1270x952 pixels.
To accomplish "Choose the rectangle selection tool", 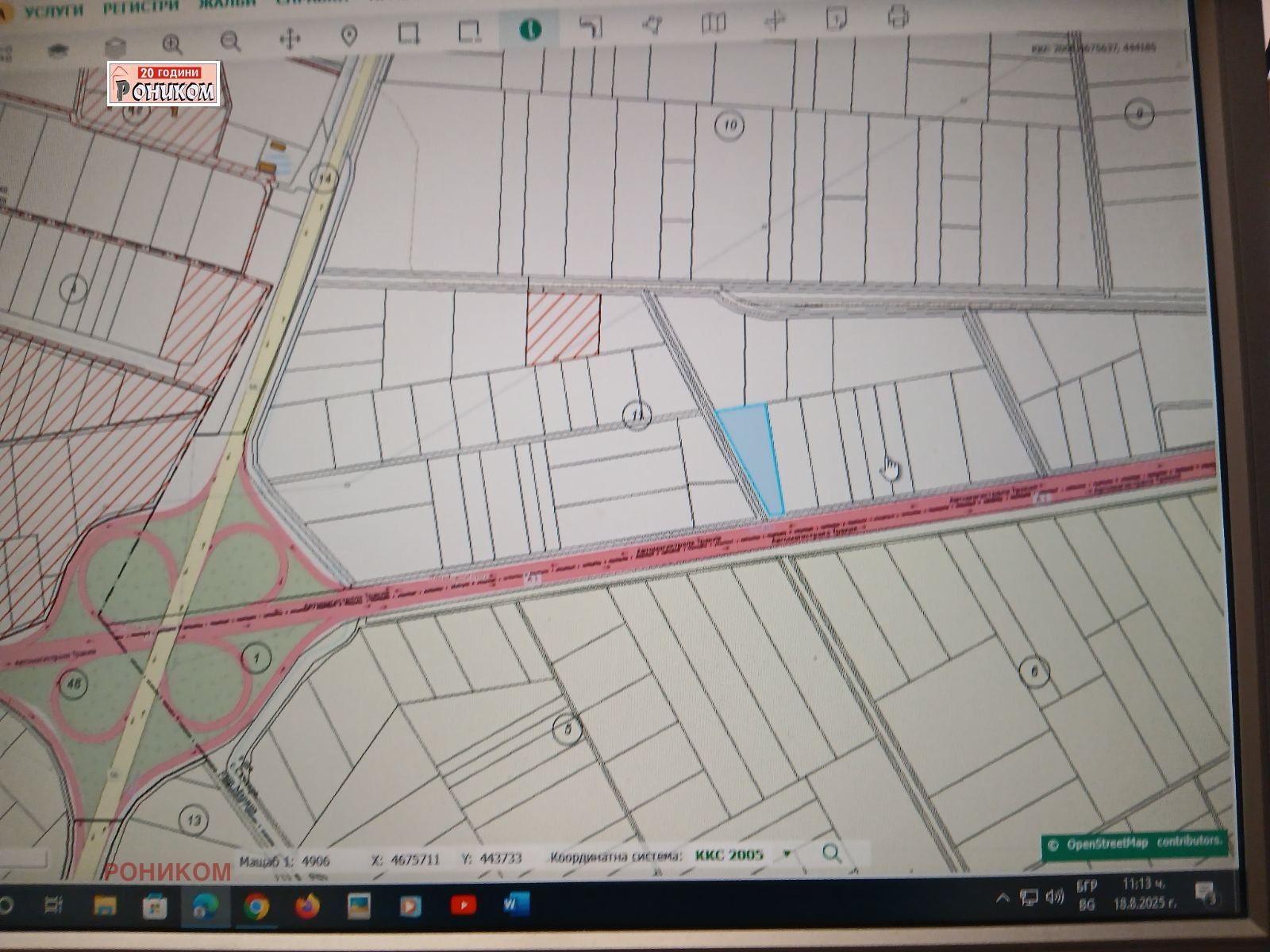I will pos(408,33).
